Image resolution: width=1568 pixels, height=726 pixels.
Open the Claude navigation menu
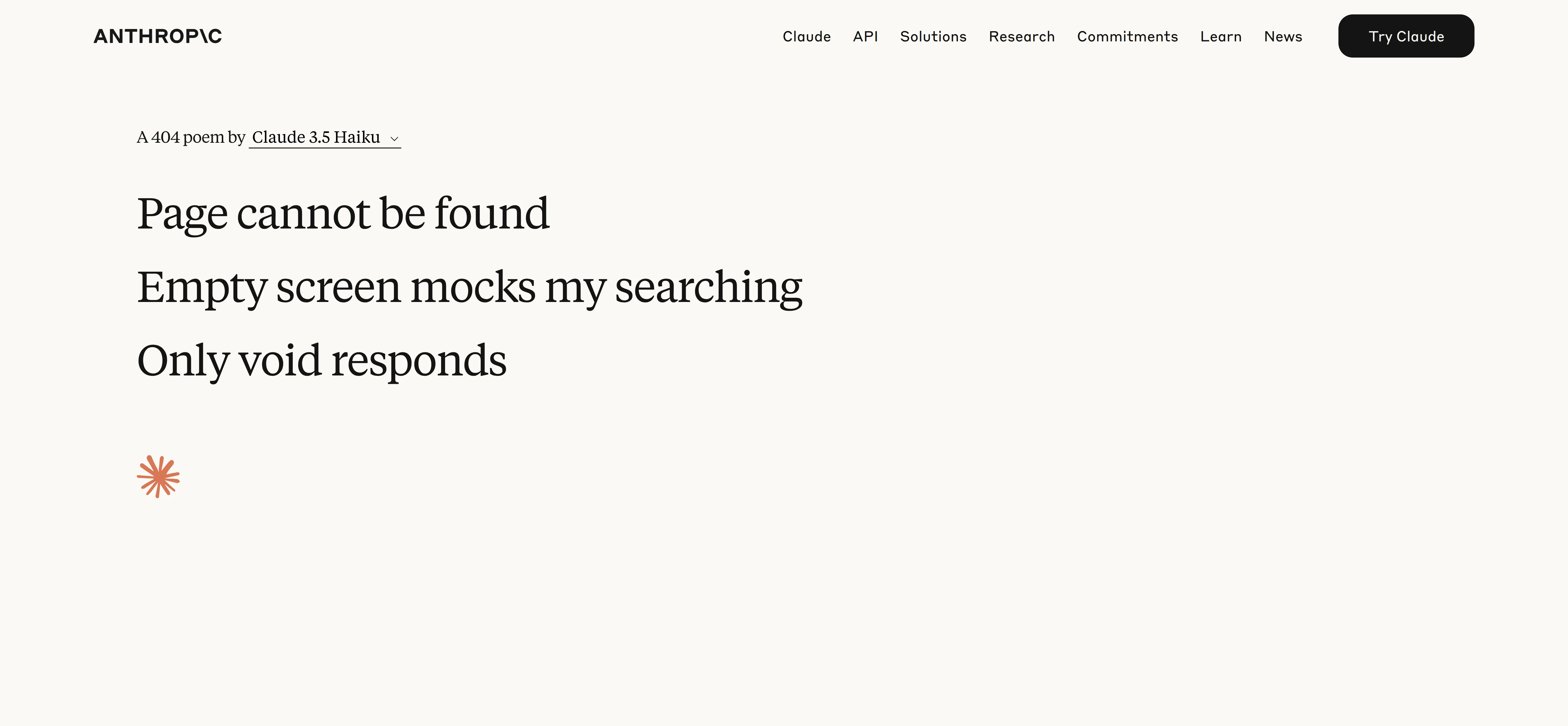(806, 37)
